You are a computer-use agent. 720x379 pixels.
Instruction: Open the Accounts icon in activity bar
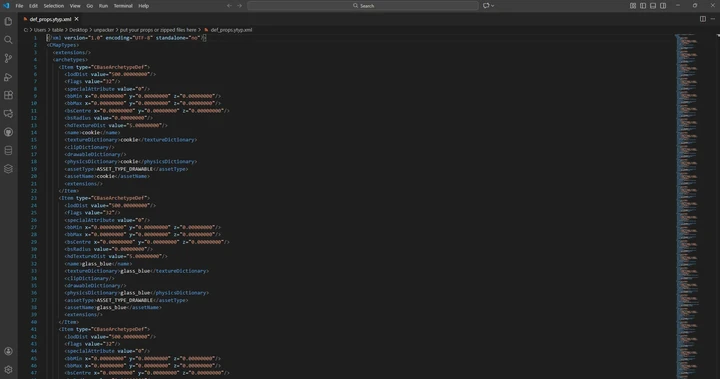pyautogui.click(x=8, y=351)
